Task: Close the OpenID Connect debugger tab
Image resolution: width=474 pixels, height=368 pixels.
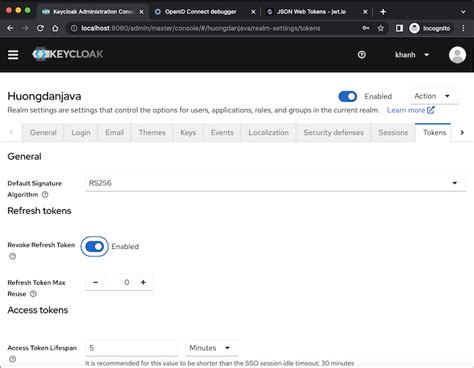Action: click(253, 12)
